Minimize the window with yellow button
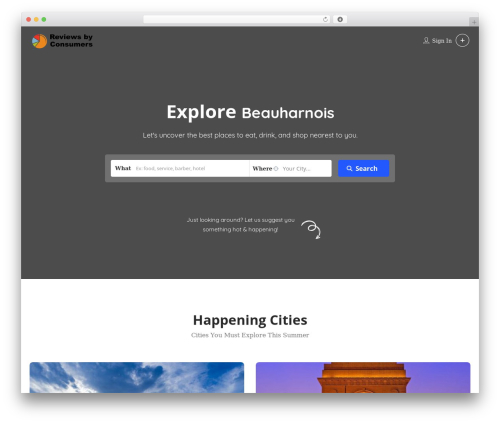The width and height of the screenshot is (500, 423). click(x=36, y=19)
